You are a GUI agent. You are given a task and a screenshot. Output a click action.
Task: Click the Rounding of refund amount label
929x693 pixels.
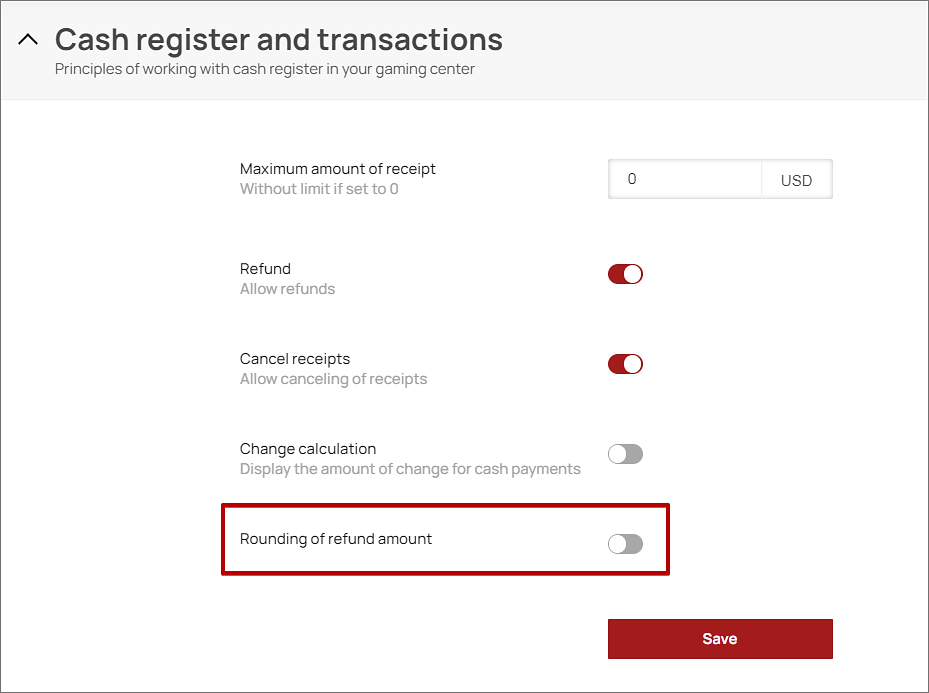(x=335, y=538)
